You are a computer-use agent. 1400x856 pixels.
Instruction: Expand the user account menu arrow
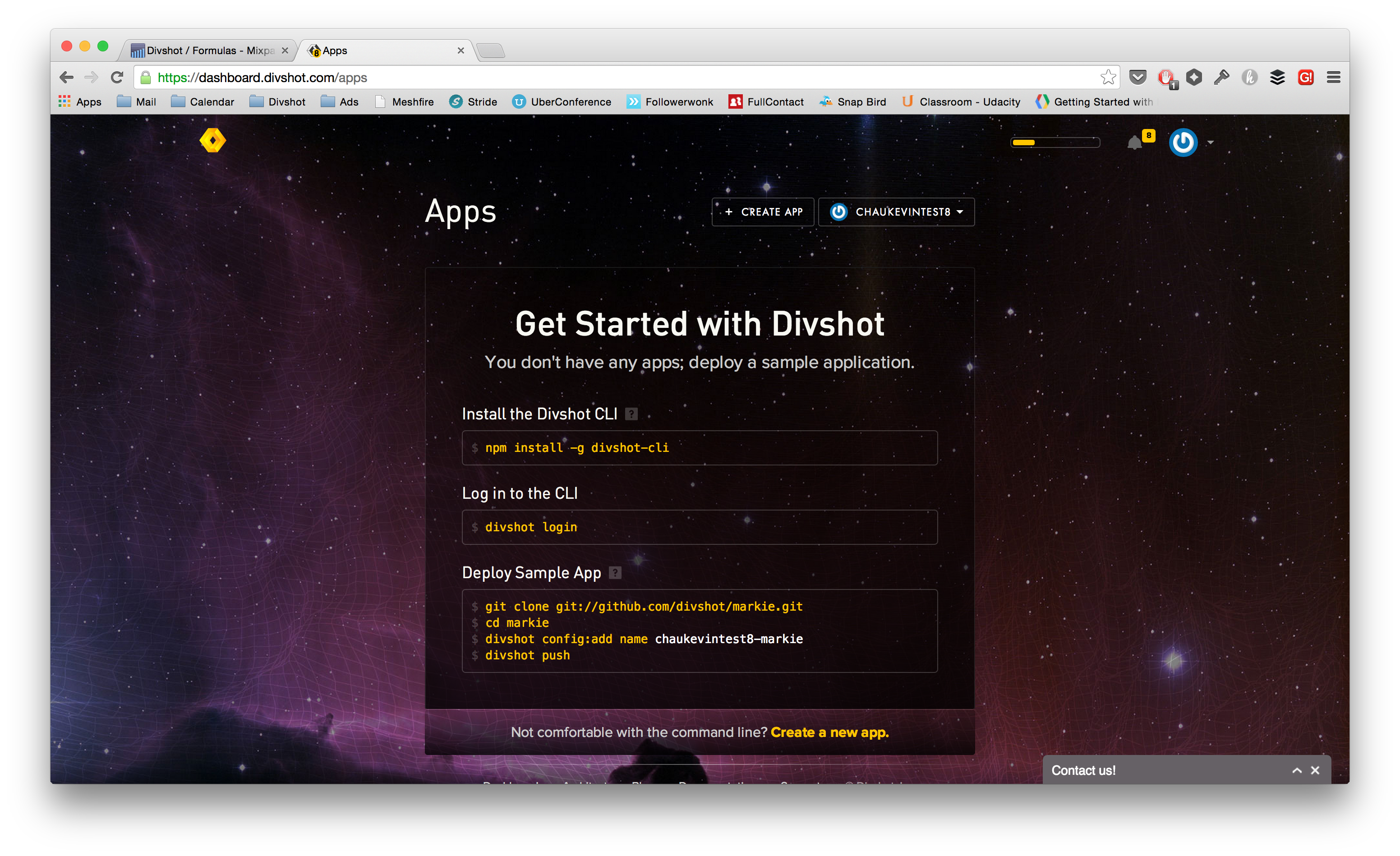(x=1210, y=143)
